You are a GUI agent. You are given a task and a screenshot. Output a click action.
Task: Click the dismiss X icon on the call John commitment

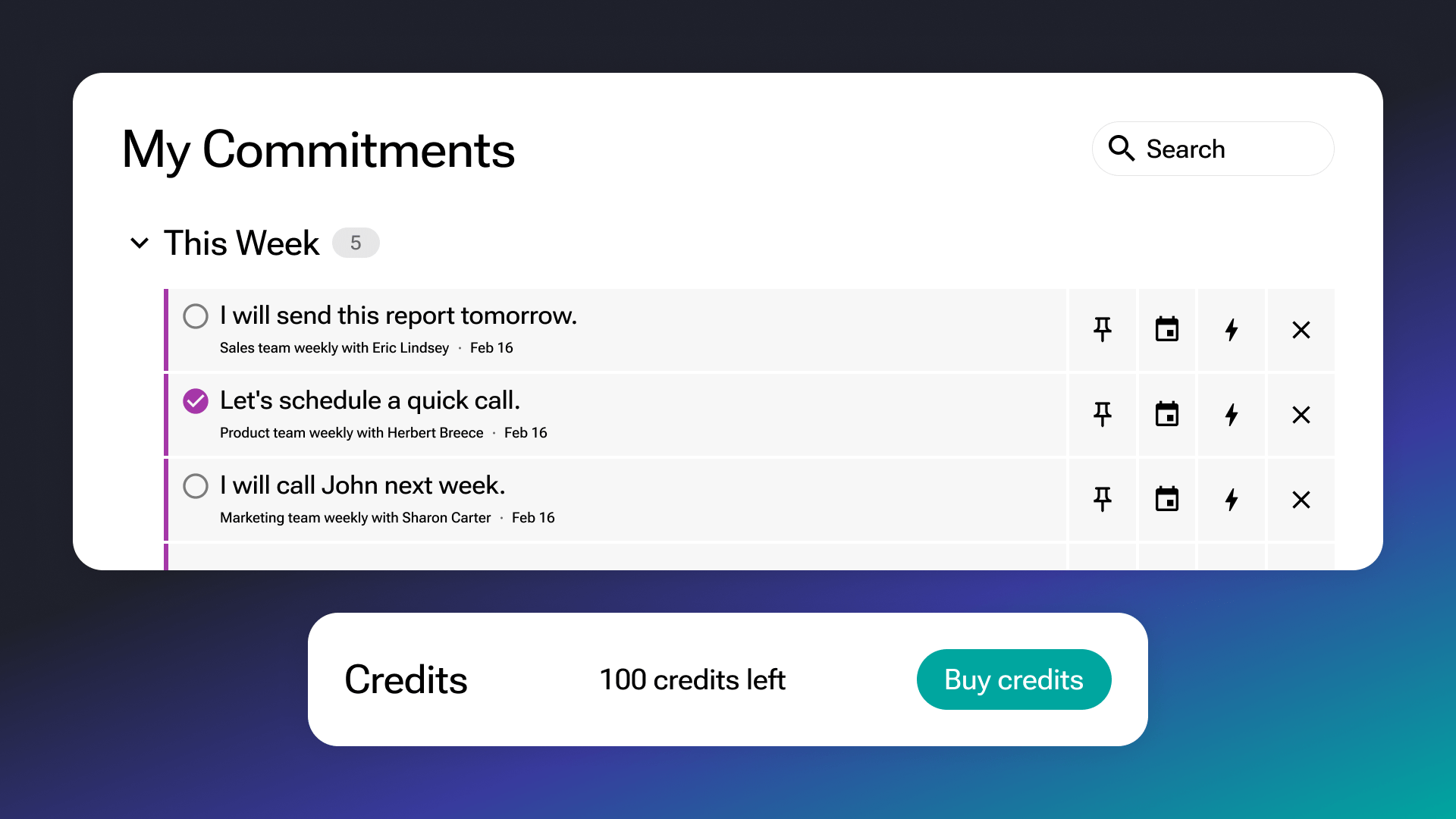[x=1300, y=499]
